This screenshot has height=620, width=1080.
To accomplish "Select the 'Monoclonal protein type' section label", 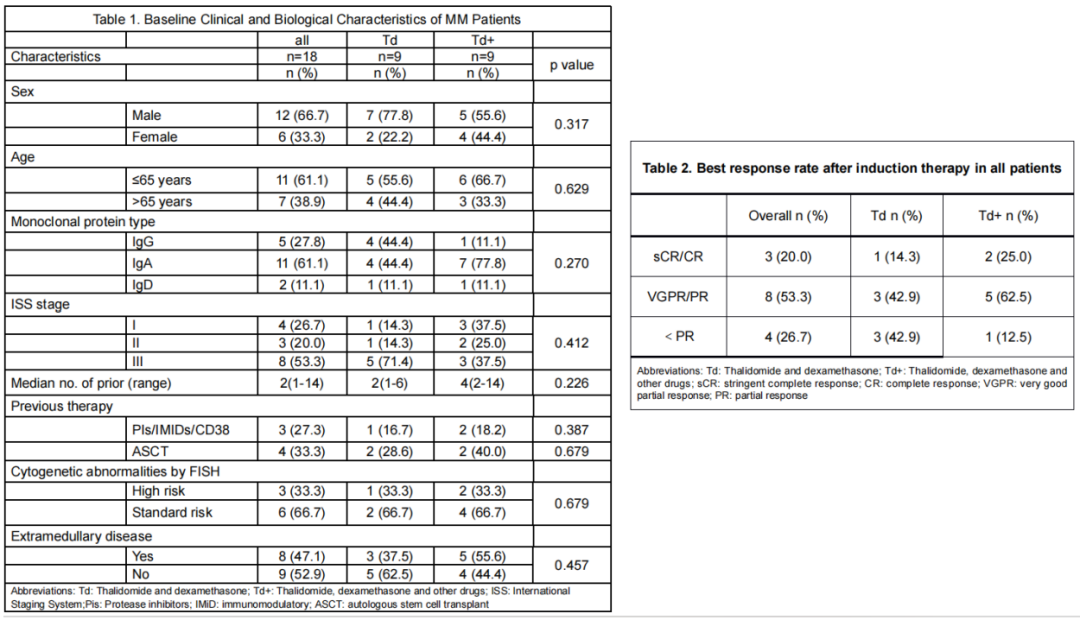I will pos(83,222).
